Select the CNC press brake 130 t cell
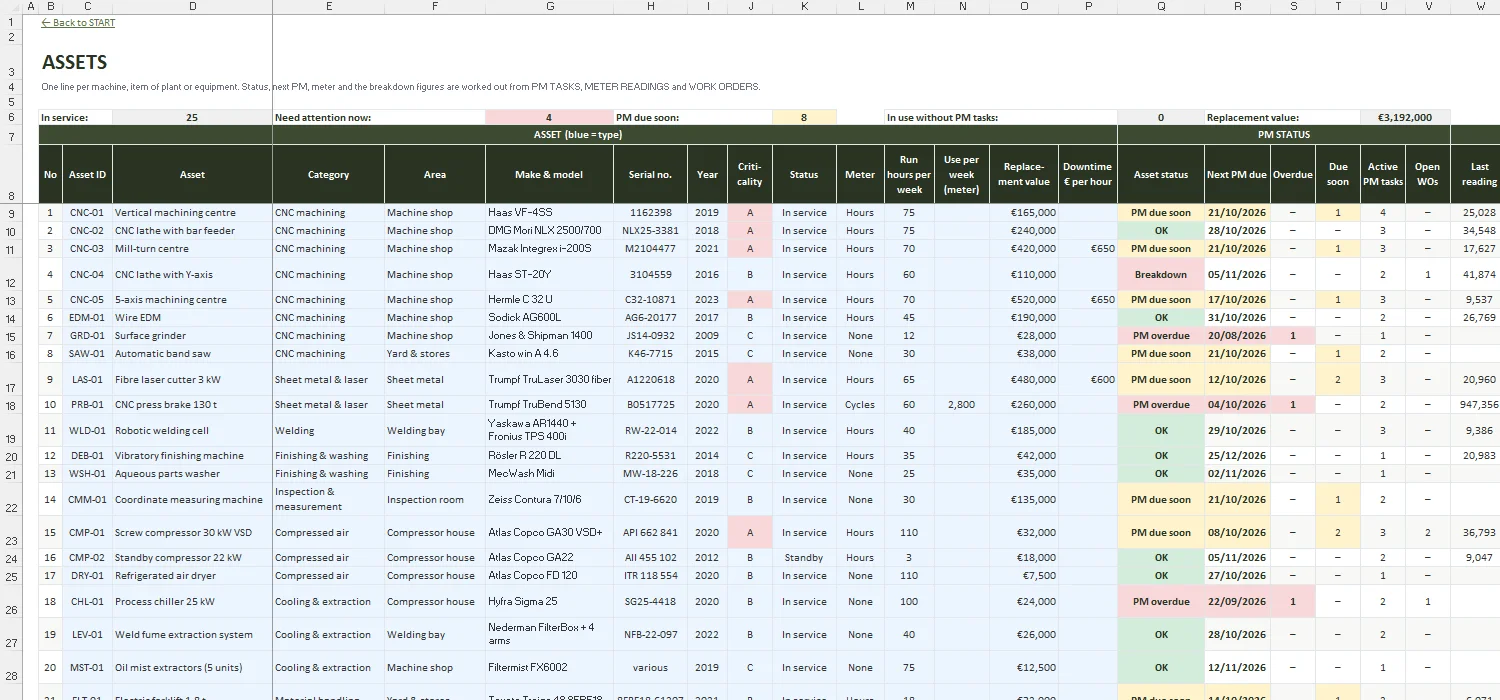 pos(192,405)
